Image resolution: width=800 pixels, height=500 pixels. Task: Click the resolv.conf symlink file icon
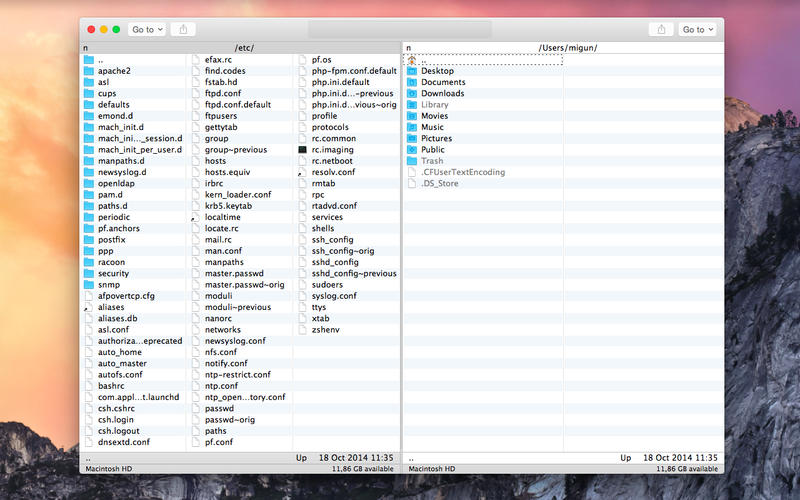point(303,172)
